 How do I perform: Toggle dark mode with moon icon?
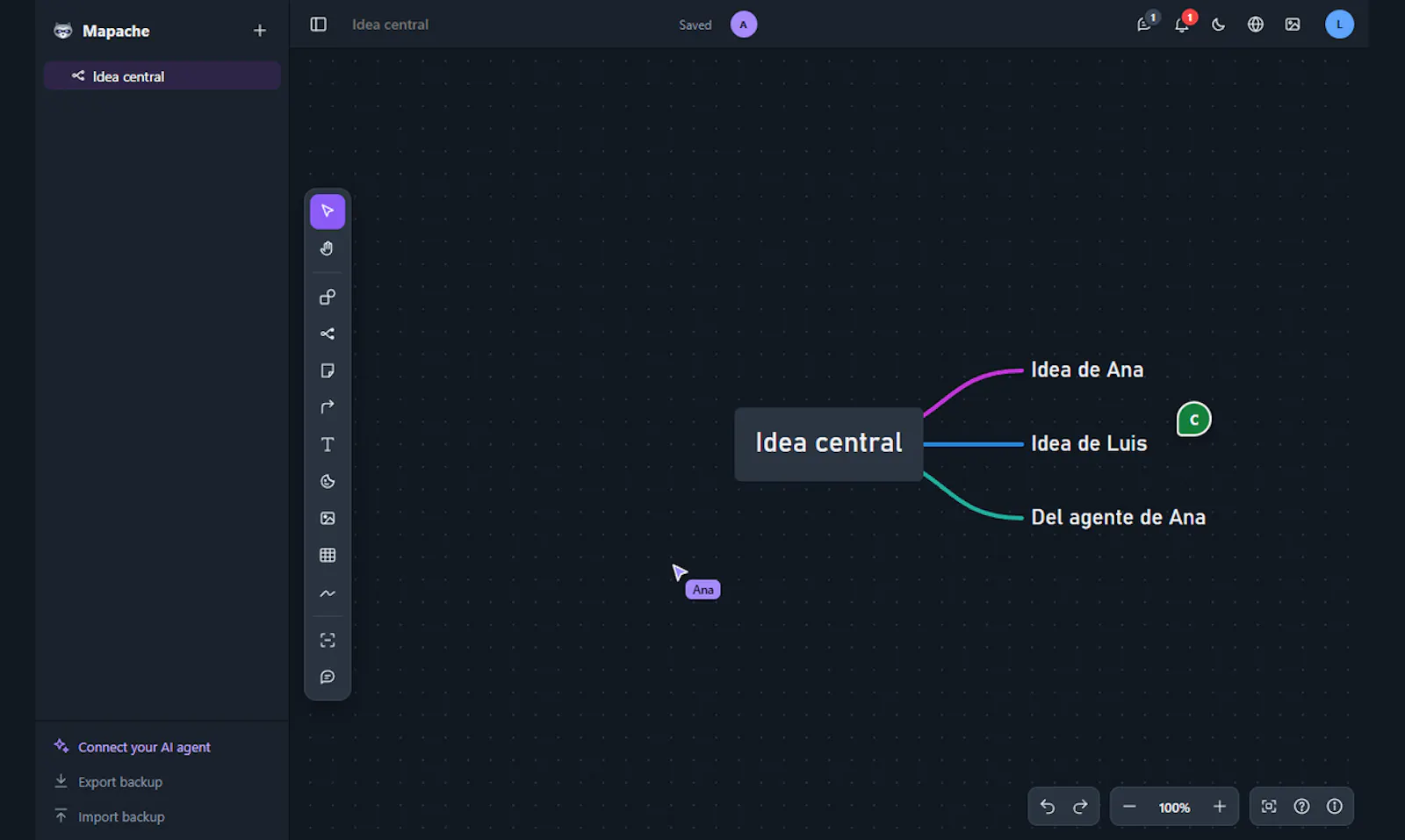coord(1218,25)
